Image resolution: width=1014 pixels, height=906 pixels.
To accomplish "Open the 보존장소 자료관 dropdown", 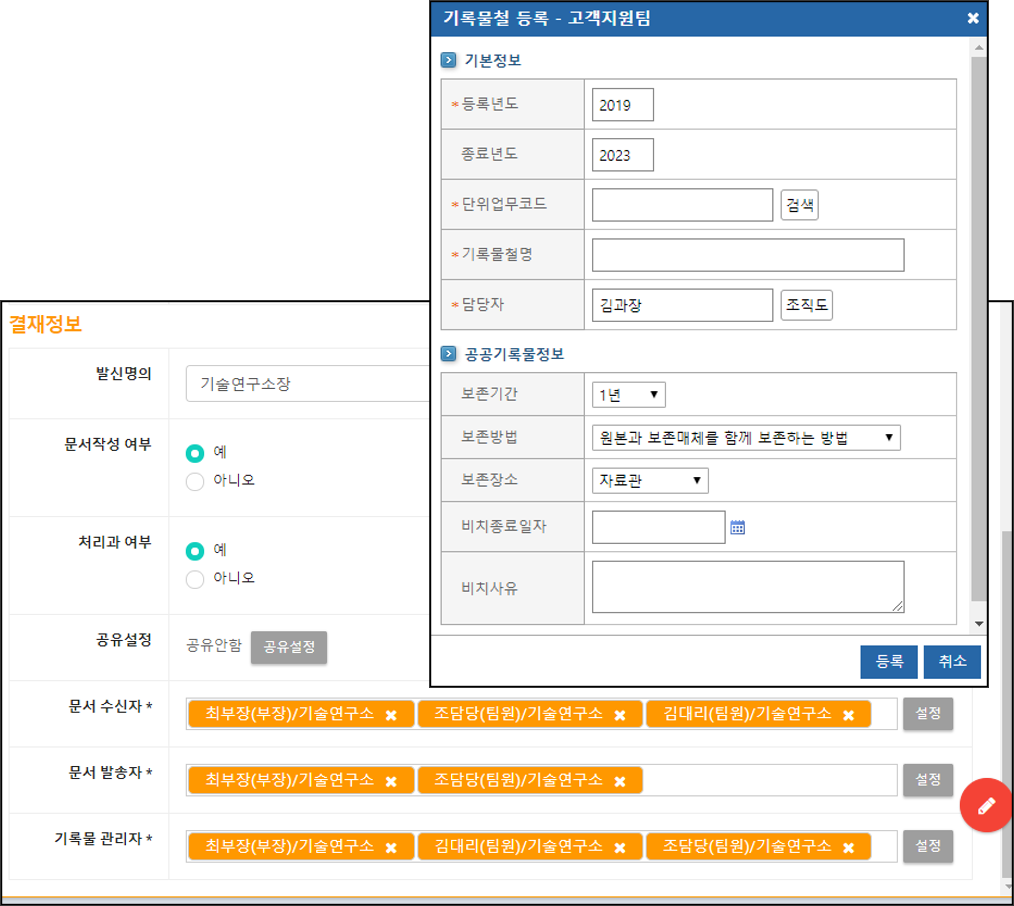I will point(650,481).
